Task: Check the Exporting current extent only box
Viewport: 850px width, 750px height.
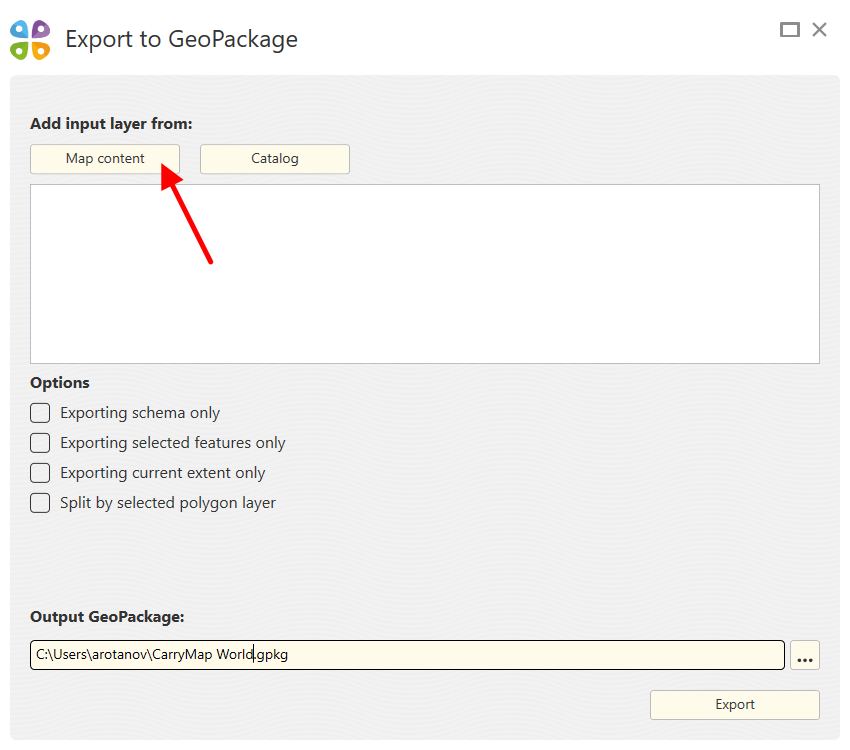Action: (40, 473)
